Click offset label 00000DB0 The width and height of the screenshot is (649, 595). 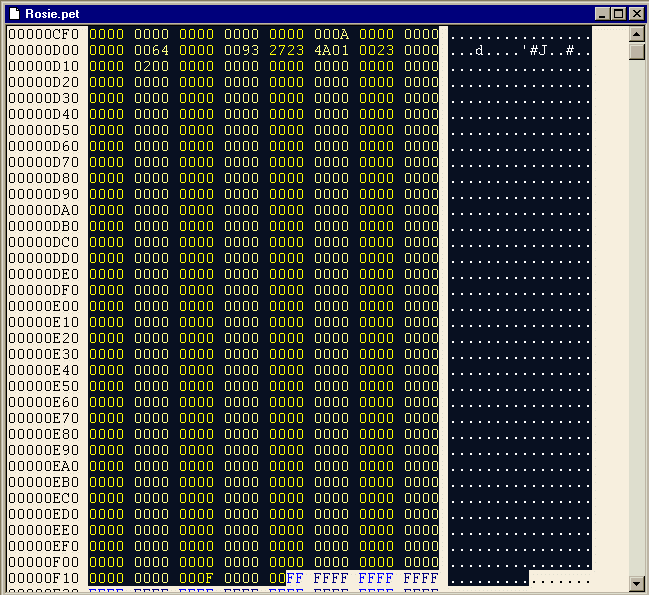(43, 226)
